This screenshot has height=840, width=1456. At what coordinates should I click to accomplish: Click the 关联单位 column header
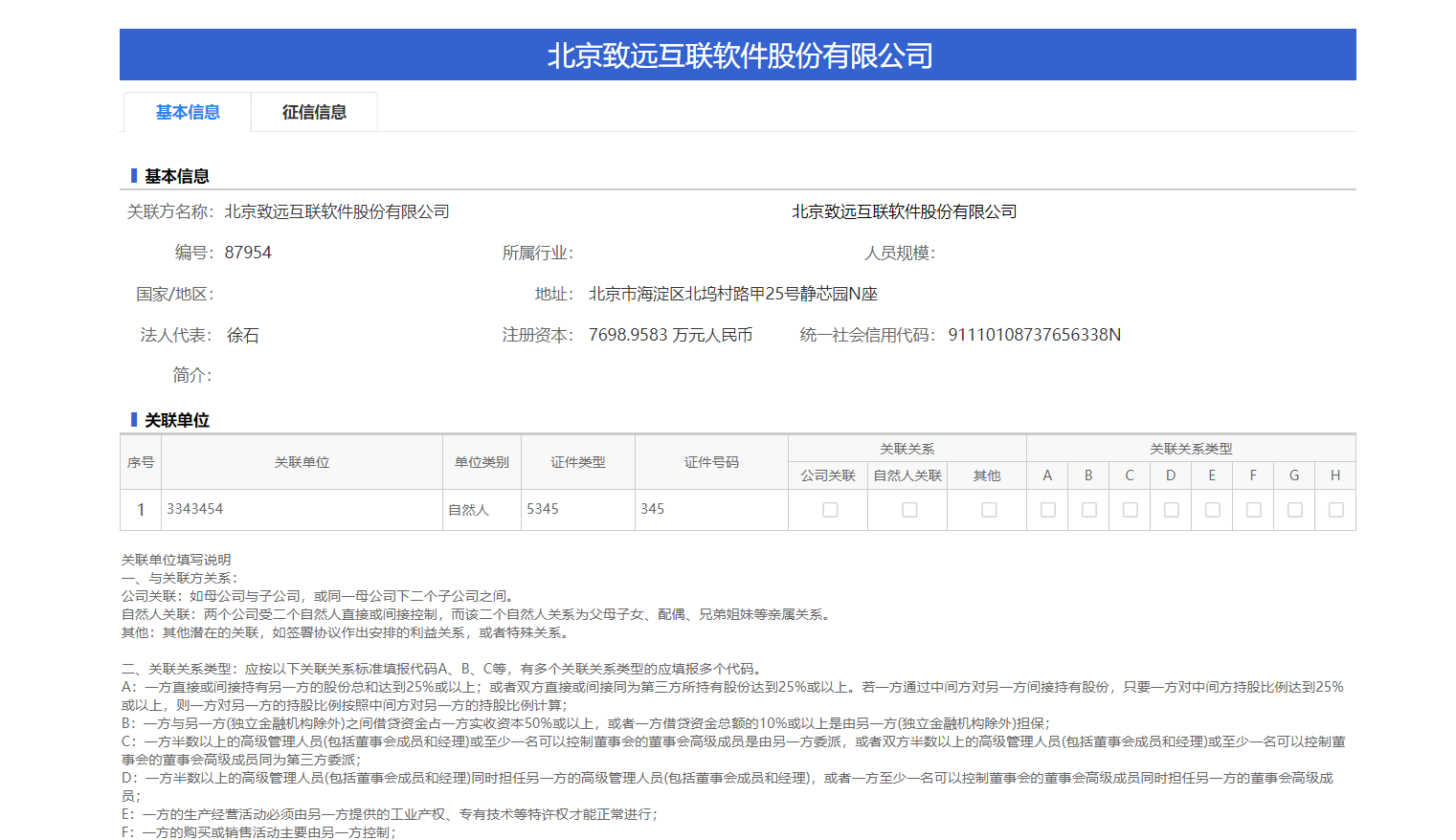(x=302, y=462)
